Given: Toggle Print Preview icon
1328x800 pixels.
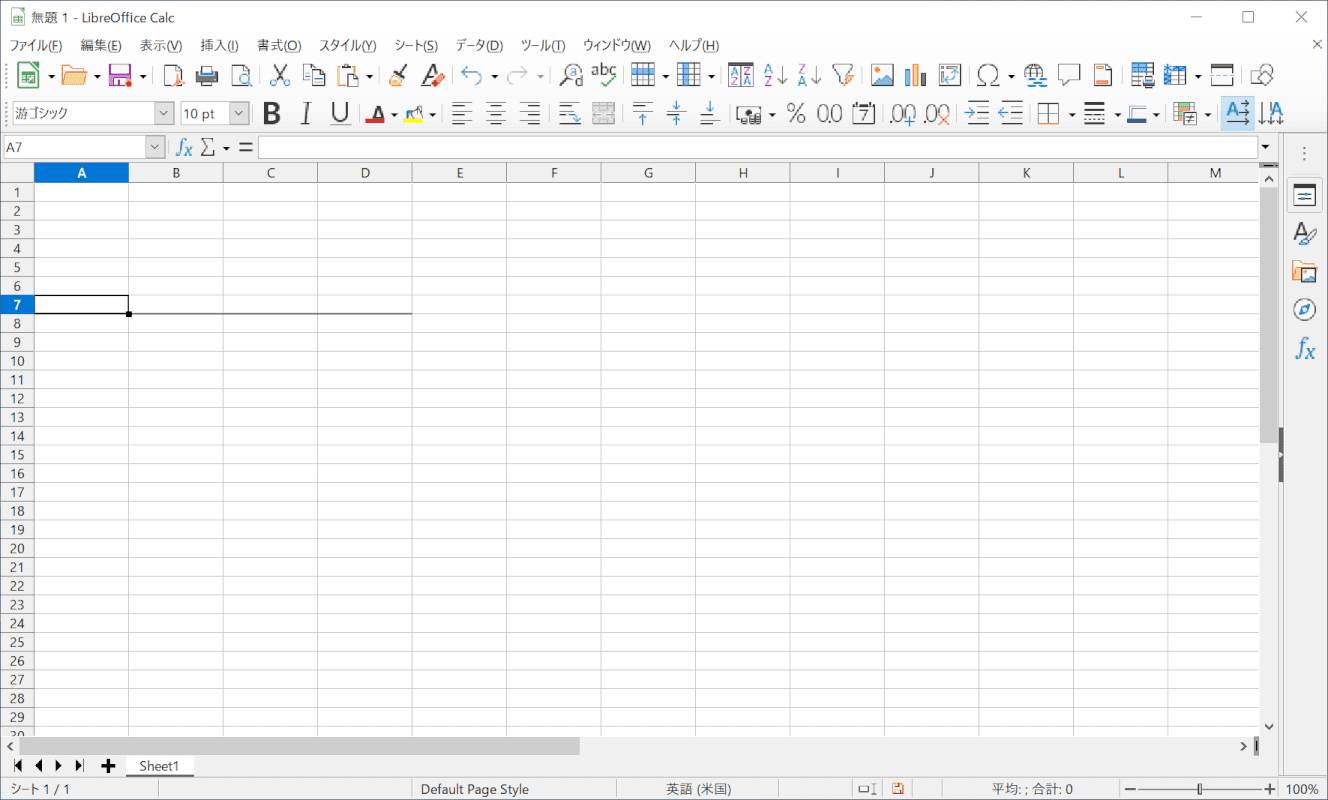Looking at the screenshot, I should coord(241,75).
